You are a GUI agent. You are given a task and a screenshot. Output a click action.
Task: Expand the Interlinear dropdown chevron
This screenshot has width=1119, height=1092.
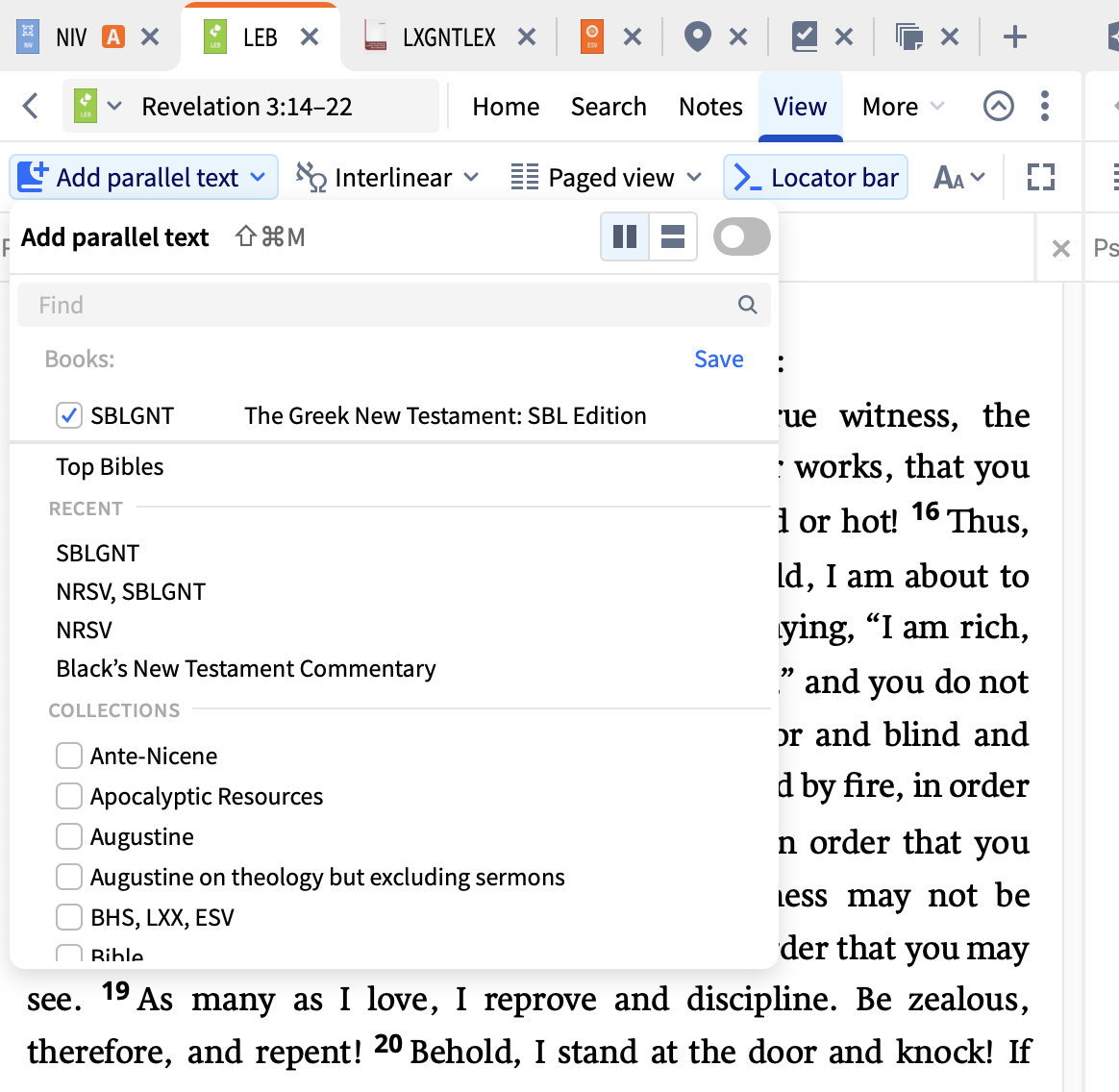(x=471, y=177)
